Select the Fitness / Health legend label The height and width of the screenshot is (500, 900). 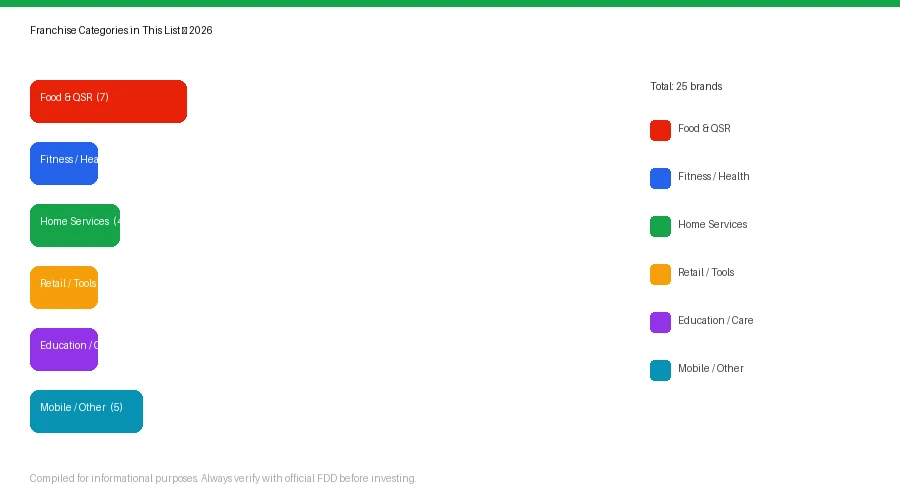pyautogui.click(x=713, y=177)
